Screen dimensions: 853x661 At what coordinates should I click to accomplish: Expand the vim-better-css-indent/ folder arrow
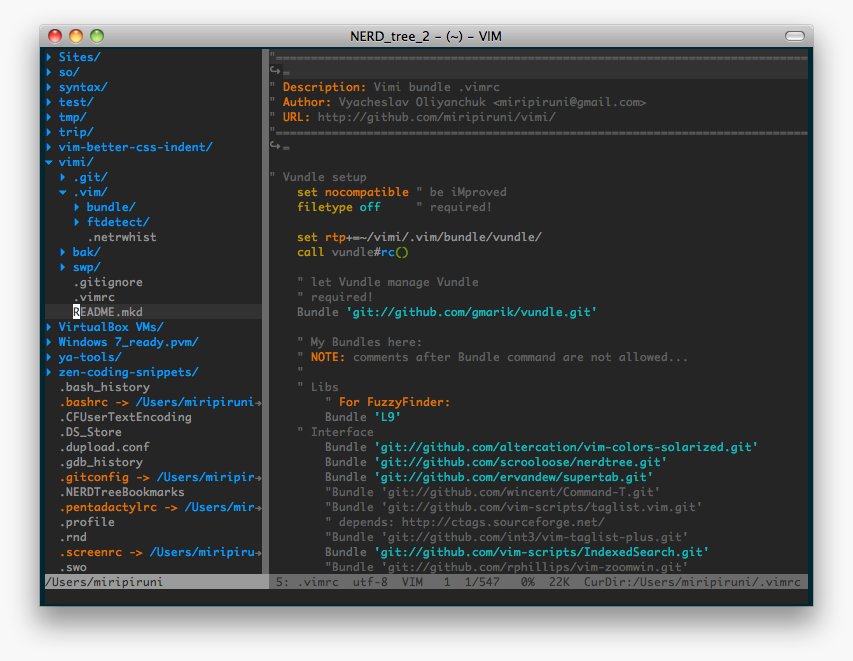pyautogui.click(x=49, y=147)
